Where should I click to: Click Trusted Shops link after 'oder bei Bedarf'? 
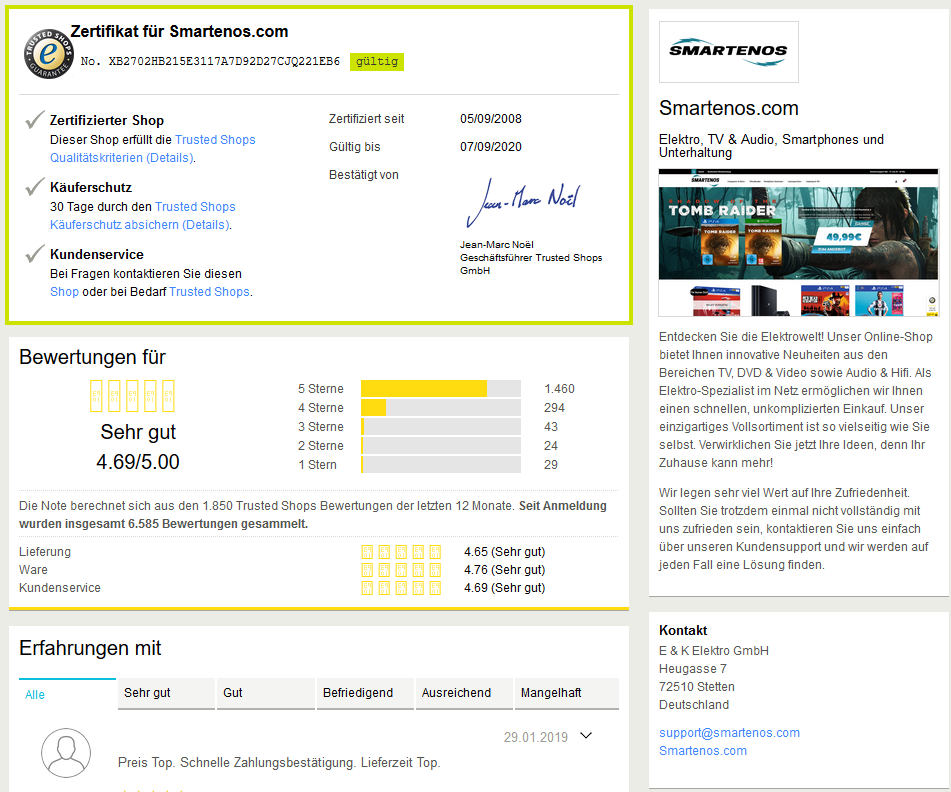[x=209, y=292]
